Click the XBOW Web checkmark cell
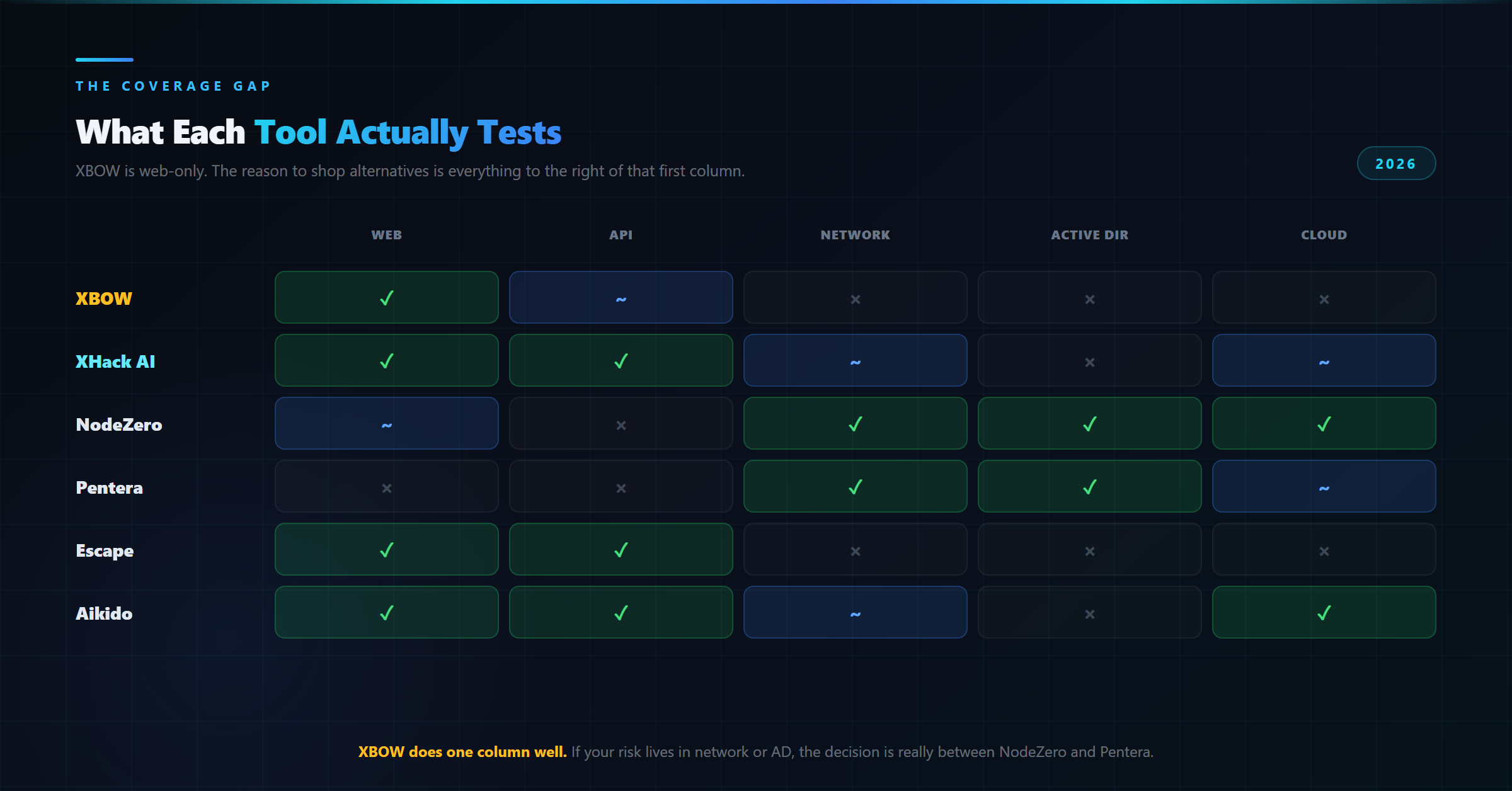This screenshot has width=1512, height=791. pos(387,297)
